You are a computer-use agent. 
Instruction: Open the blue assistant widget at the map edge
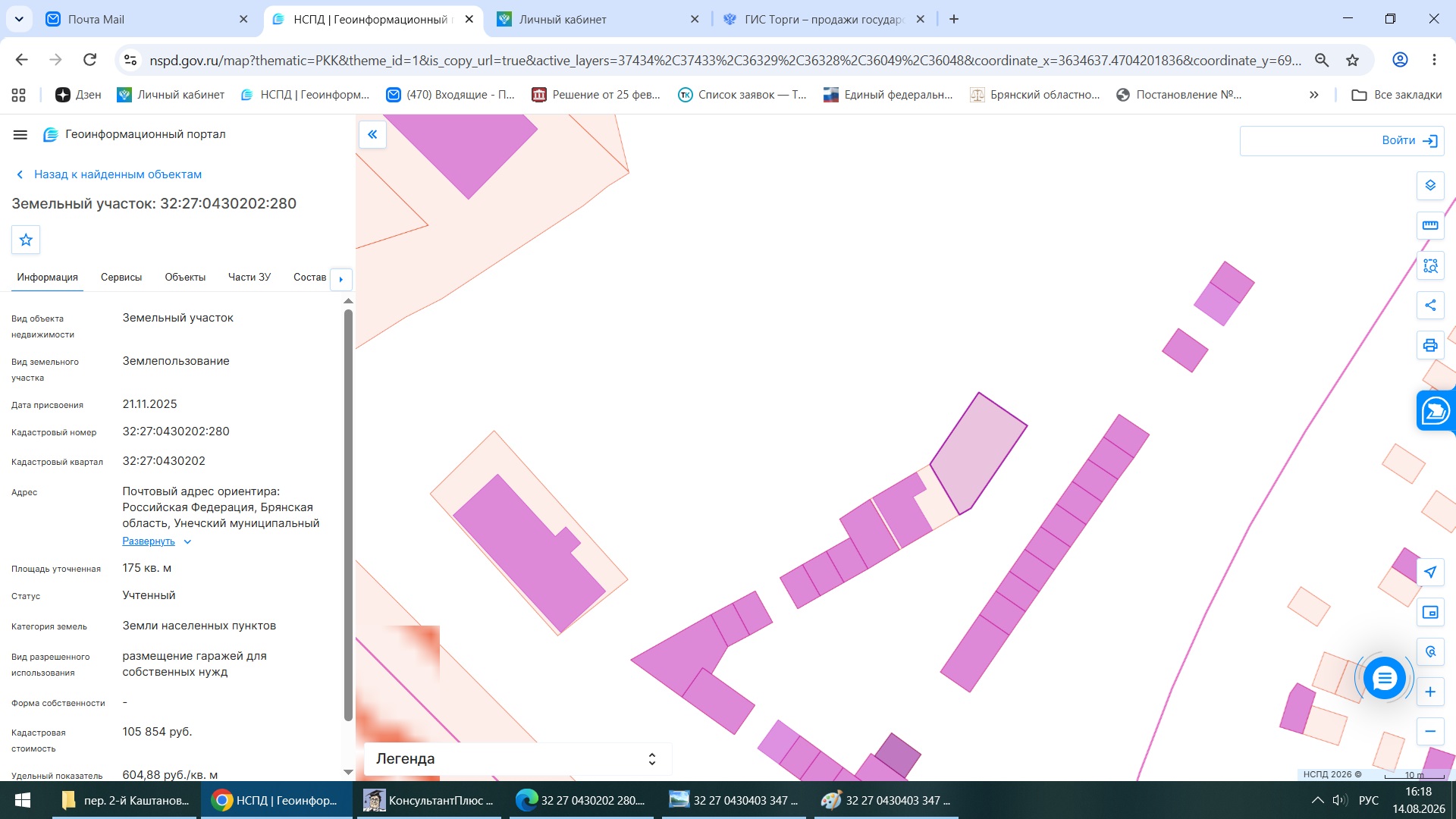(1436, 411)
